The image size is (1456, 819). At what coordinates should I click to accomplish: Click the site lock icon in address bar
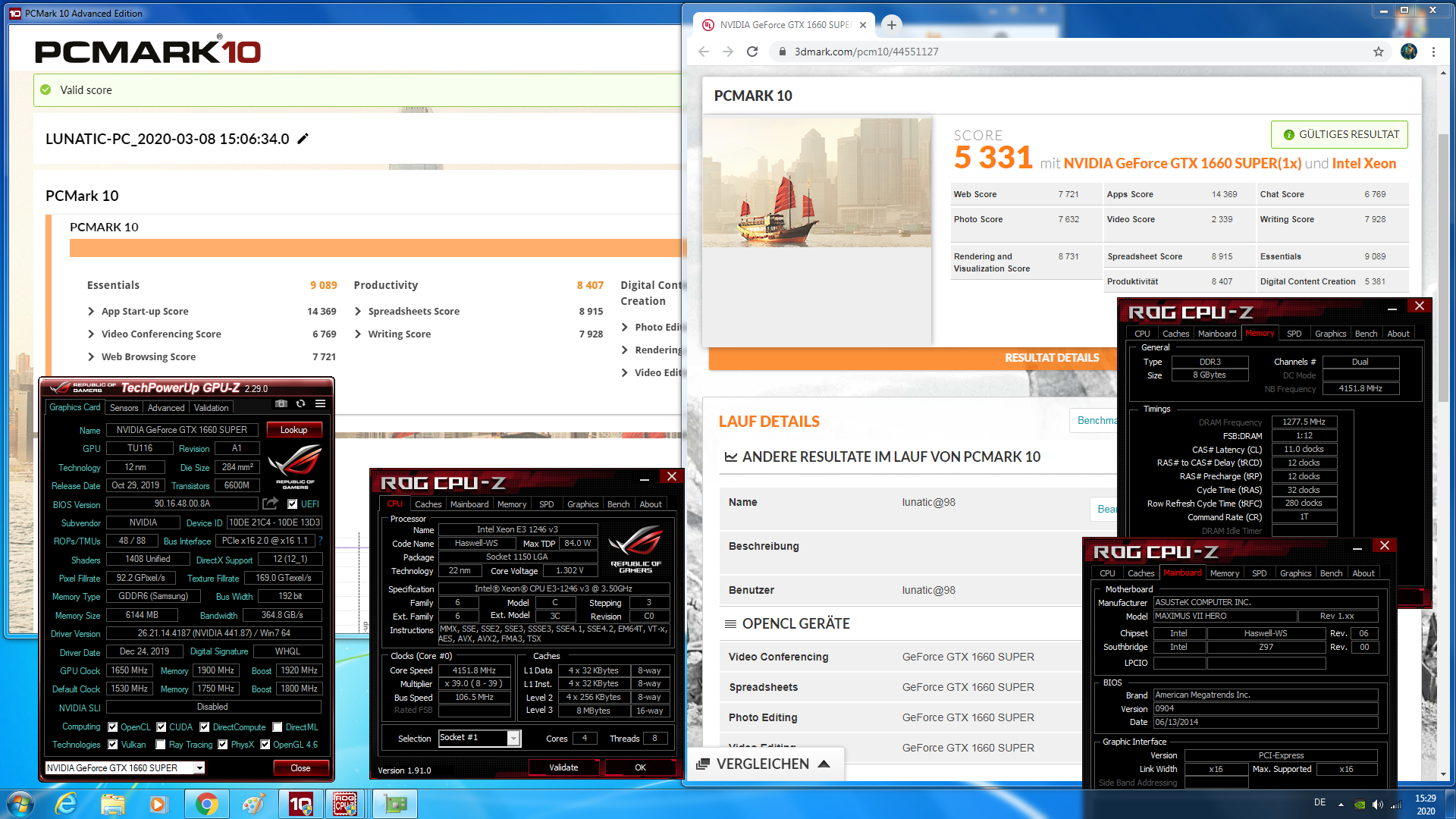[x=782, y=52]
